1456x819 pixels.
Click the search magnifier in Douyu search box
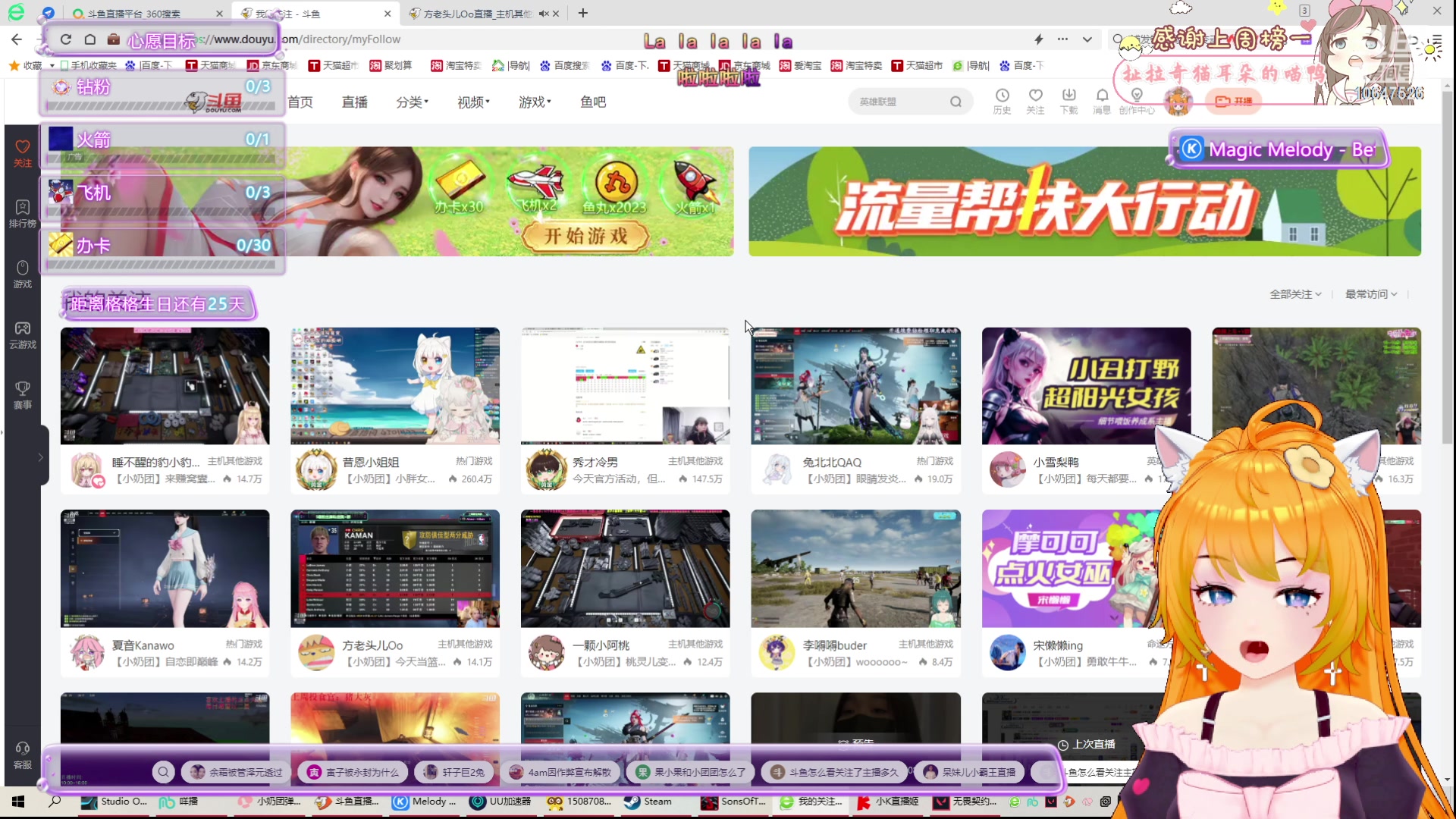955,102
